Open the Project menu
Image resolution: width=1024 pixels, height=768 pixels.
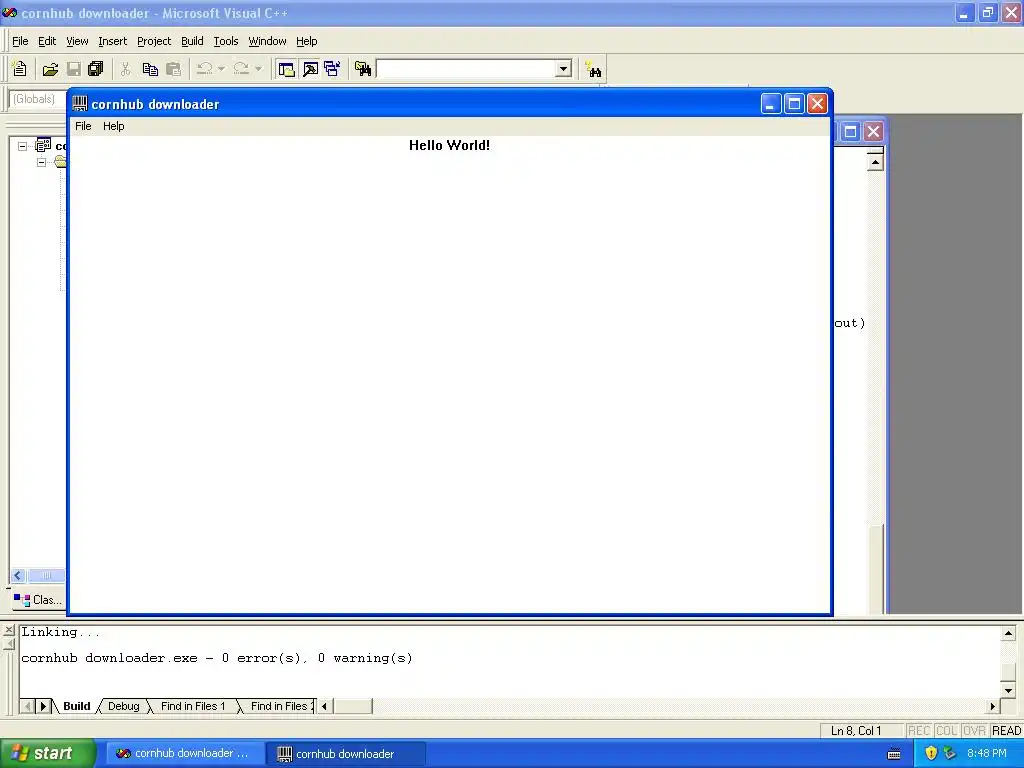tap(154, 41)
